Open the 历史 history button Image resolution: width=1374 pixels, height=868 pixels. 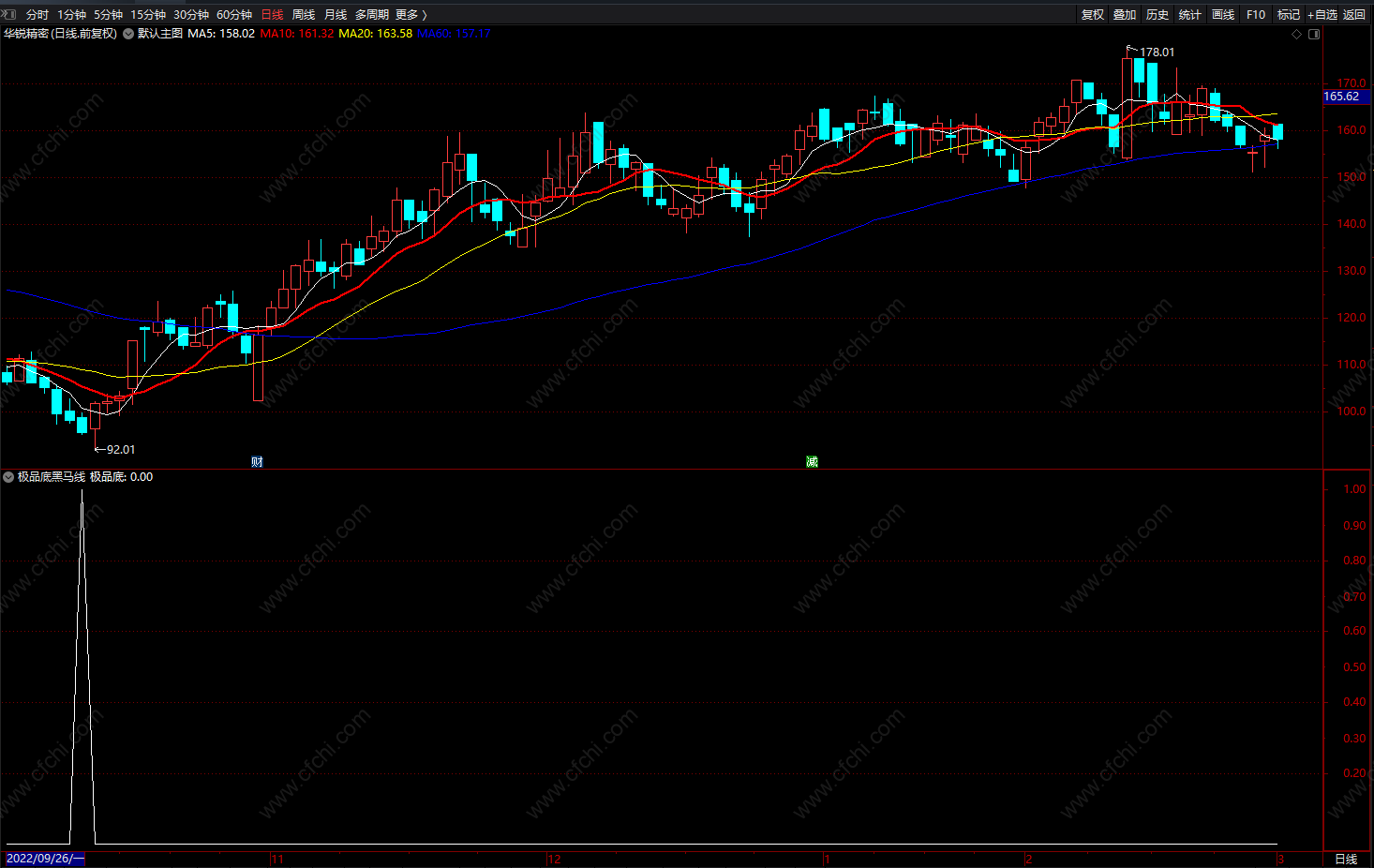point(1157,14)
